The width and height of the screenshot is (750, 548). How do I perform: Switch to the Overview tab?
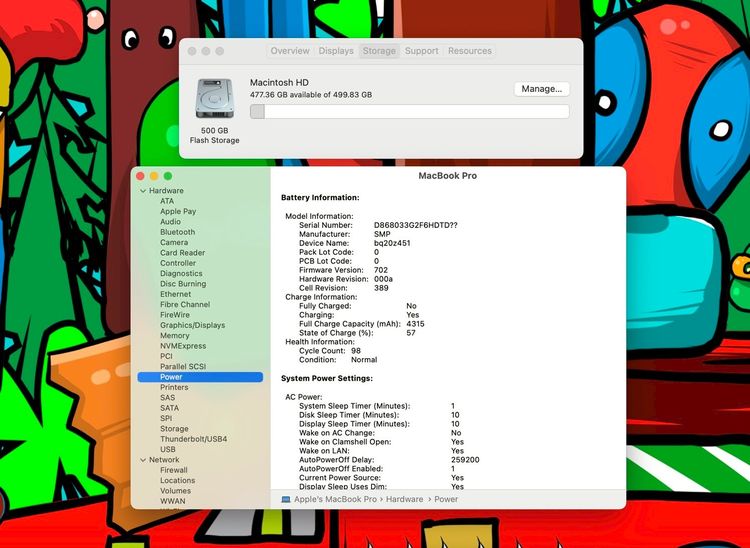(x=290, y=51)
